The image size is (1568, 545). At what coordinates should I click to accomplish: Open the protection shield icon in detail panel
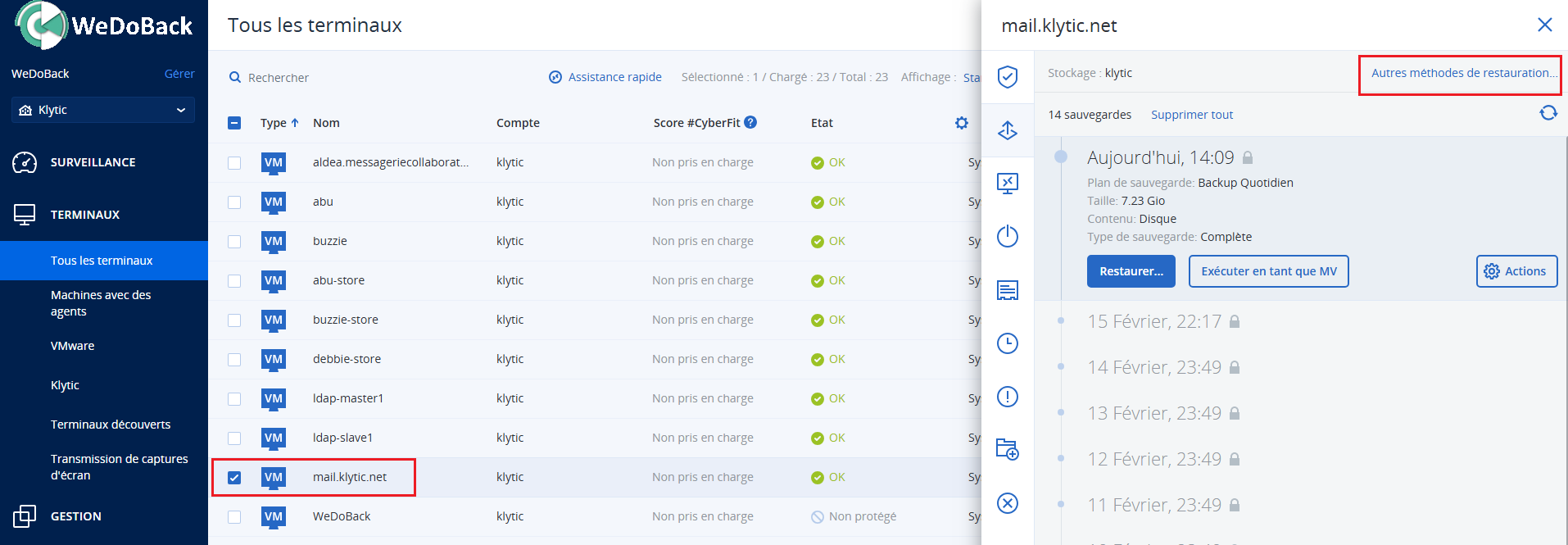1008,77
